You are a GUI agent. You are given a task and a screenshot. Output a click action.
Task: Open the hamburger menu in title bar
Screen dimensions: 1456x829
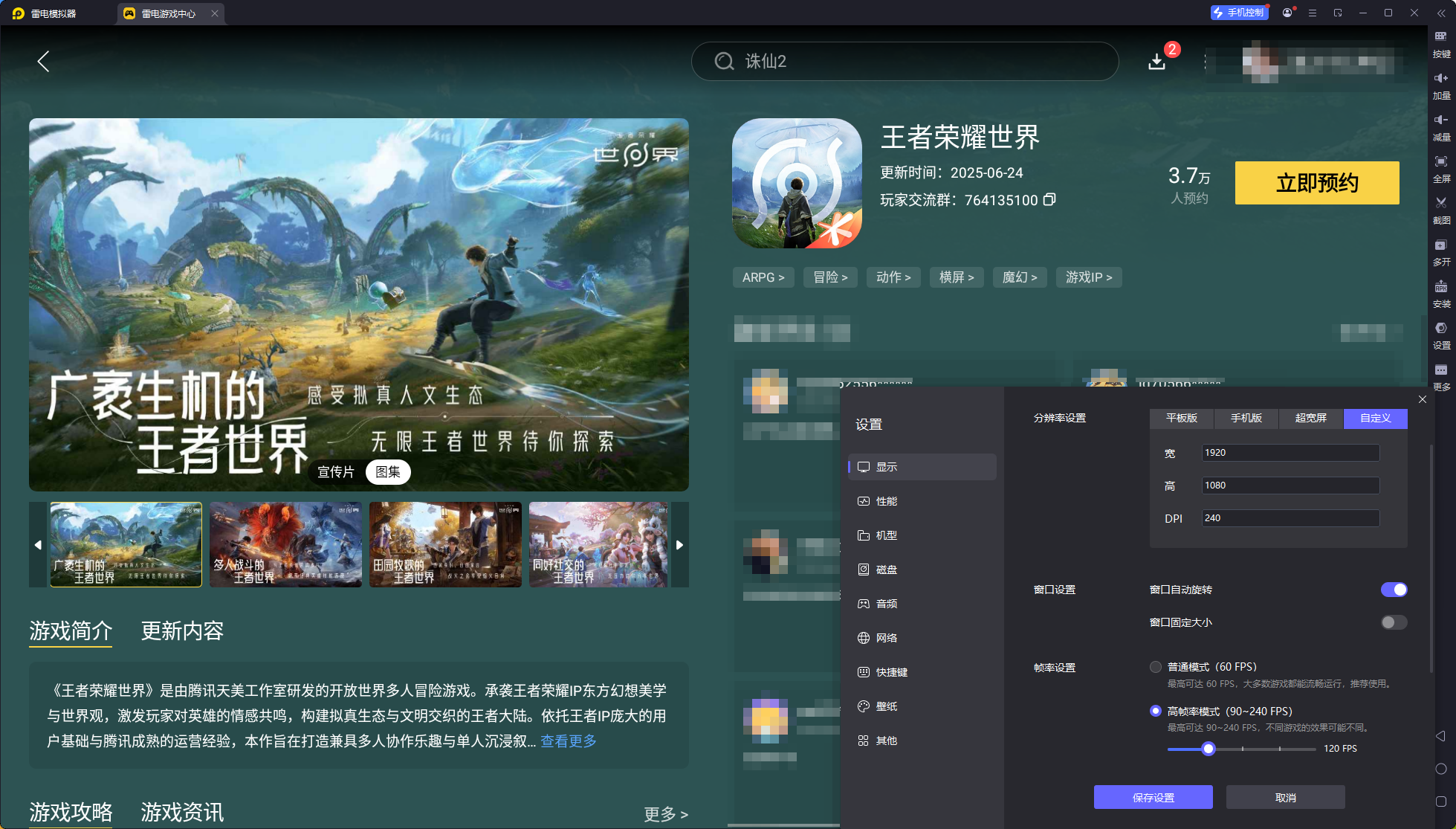pyautogui.click(x=1313, y=13)
